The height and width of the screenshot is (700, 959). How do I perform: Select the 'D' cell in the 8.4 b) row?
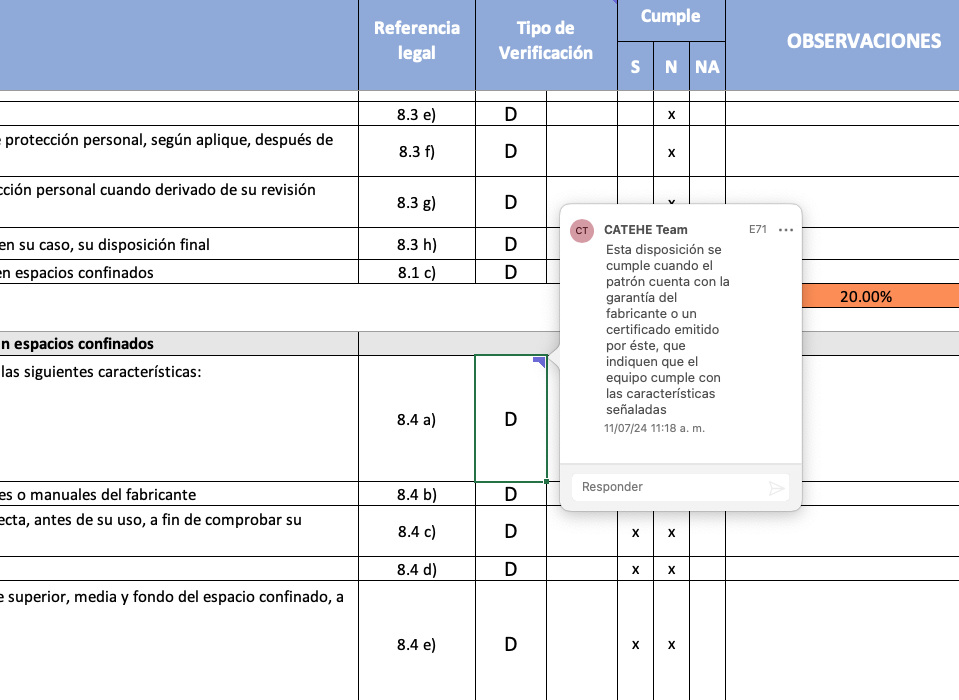[511, 494]
